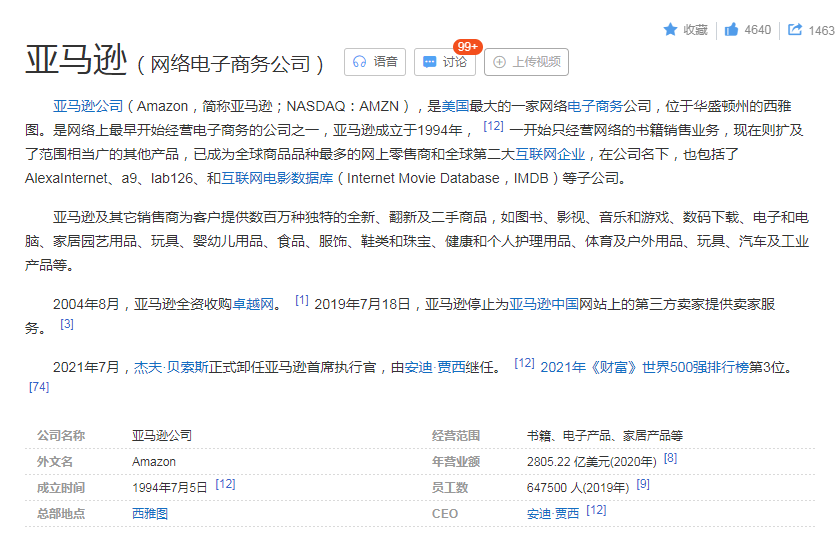Click the 1994年7月5日 founding date value

tap(169, 487)
